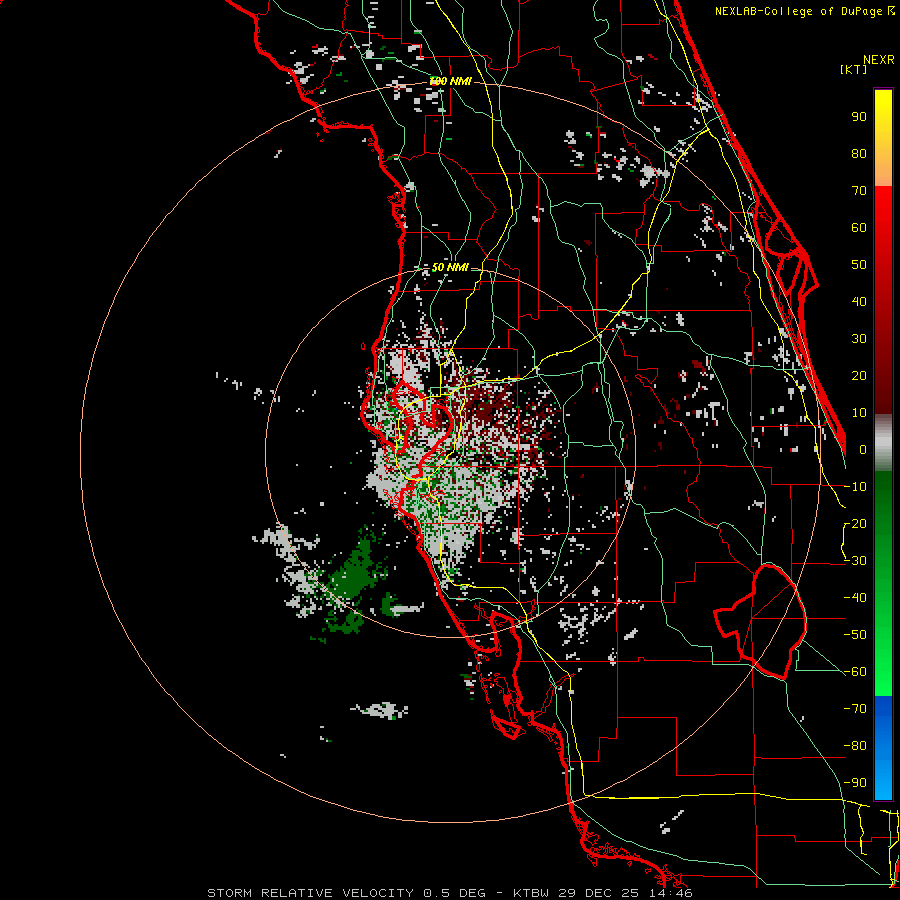Click the 0.5 DEG elevation text
Image resolution: width=900 pixels, height=900 pixels.
pos(455,893)
